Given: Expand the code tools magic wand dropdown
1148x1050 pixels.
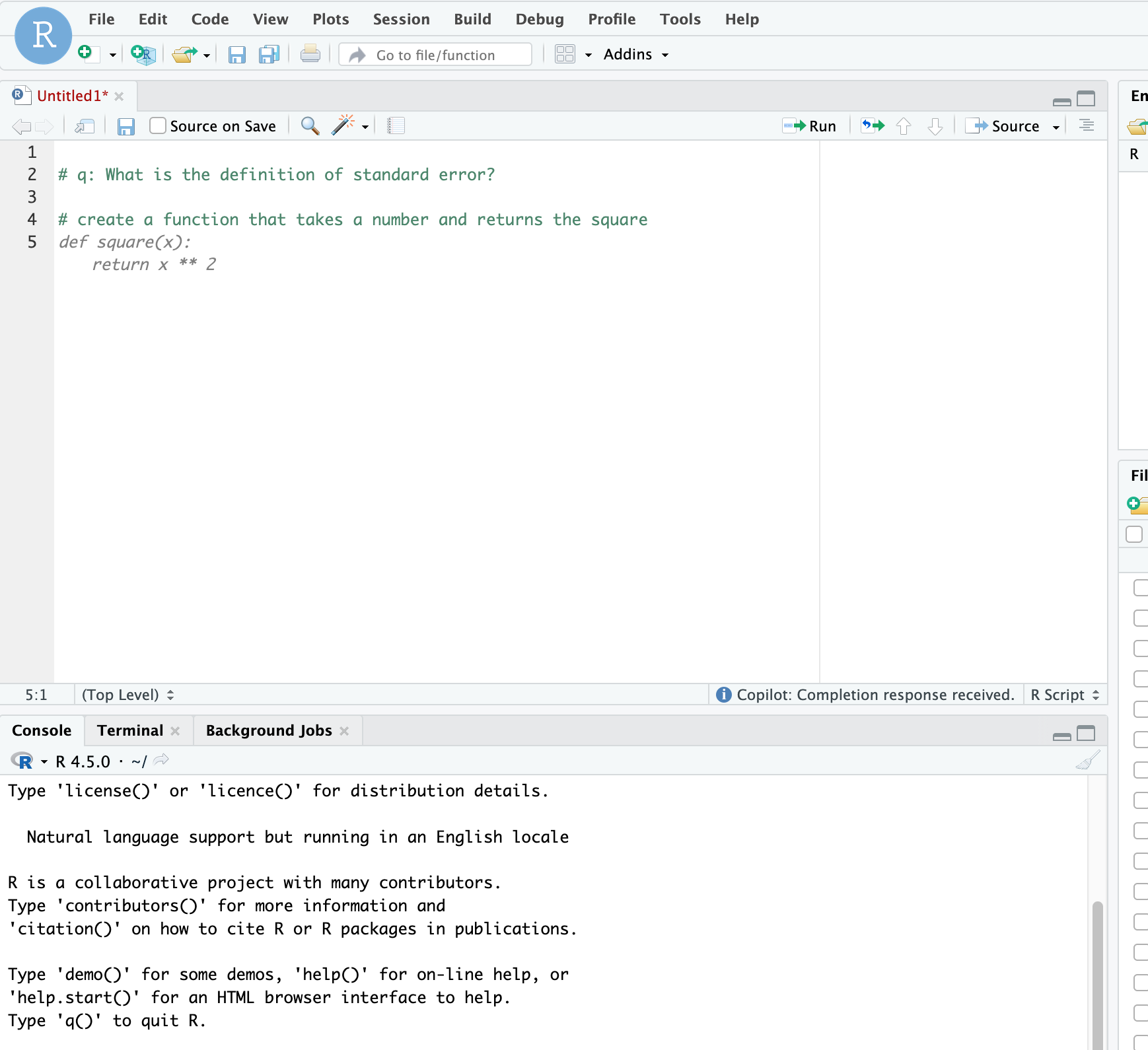Looking at the screenshot, I should coord(365,126).
